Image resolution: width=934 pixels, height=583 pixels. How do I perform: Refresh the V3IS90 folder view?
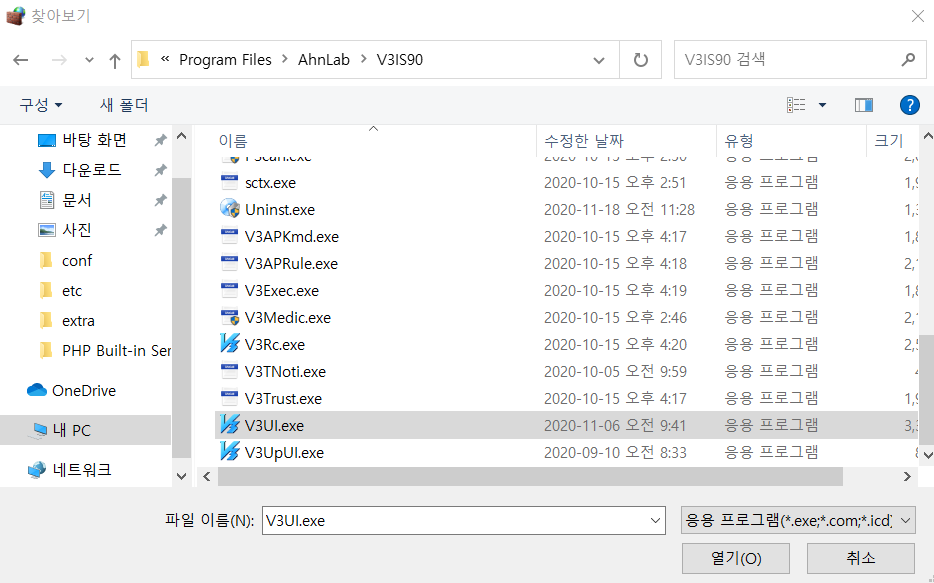click(x=640, y=60)
